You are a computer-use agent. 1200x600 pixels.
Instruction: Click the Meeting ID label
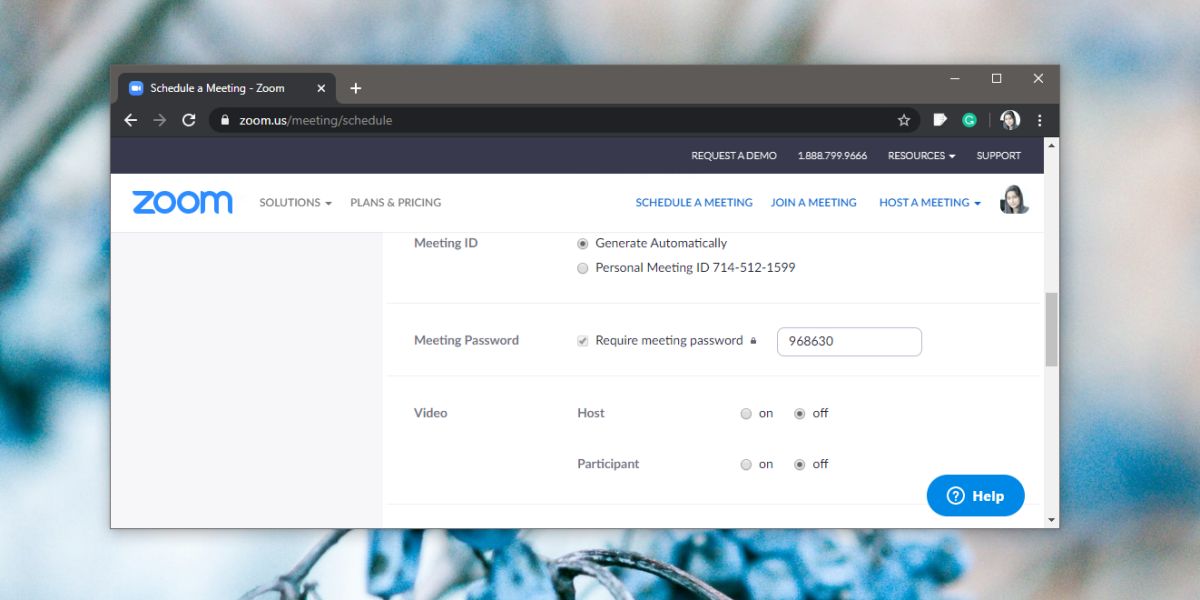pyautogui.click(x=446, y=243)
